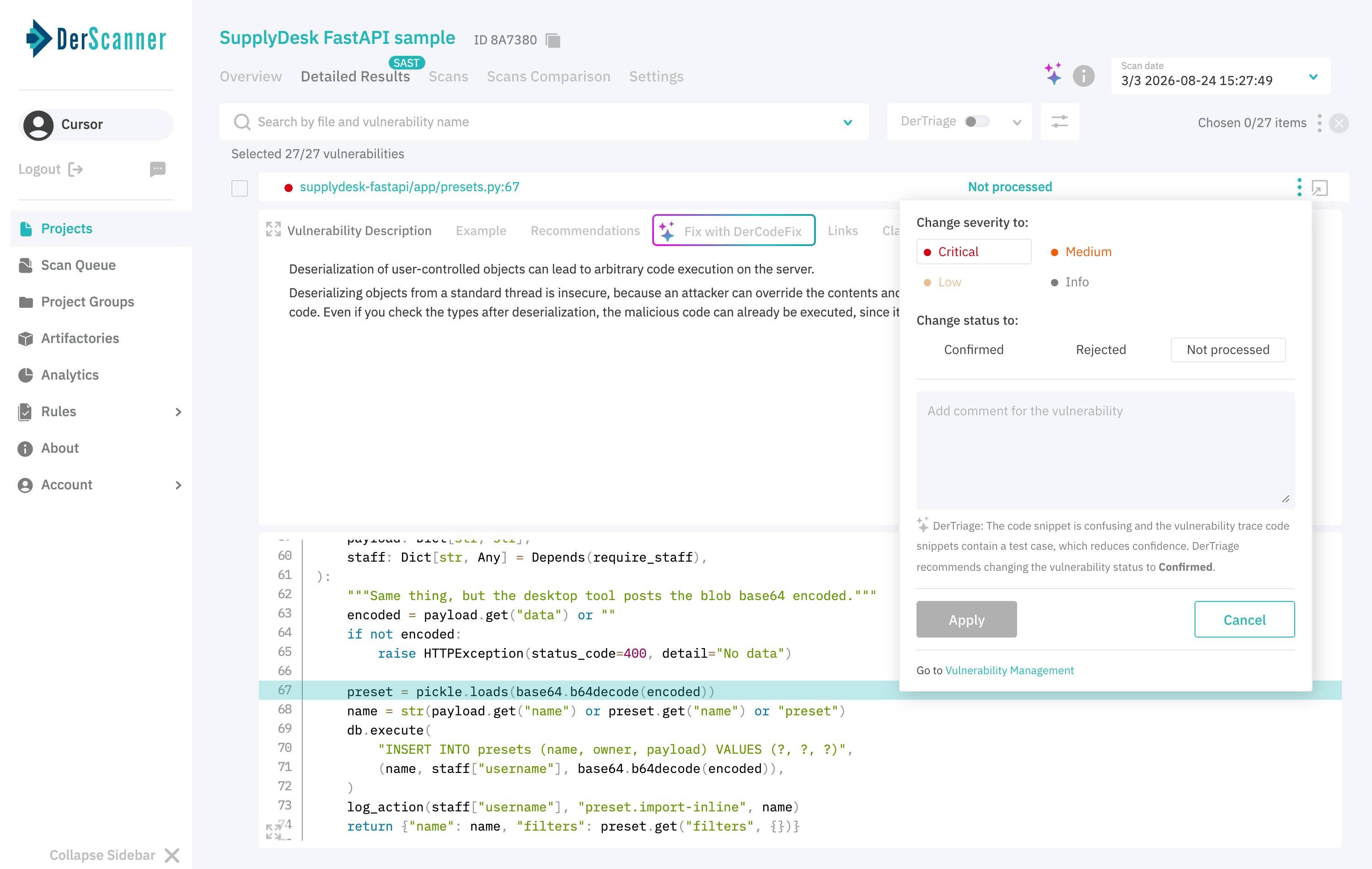The height and width of the screenshot is (869, 1372).
Task: Focus the file and vulnerability search field
Action: click(544, 121)
